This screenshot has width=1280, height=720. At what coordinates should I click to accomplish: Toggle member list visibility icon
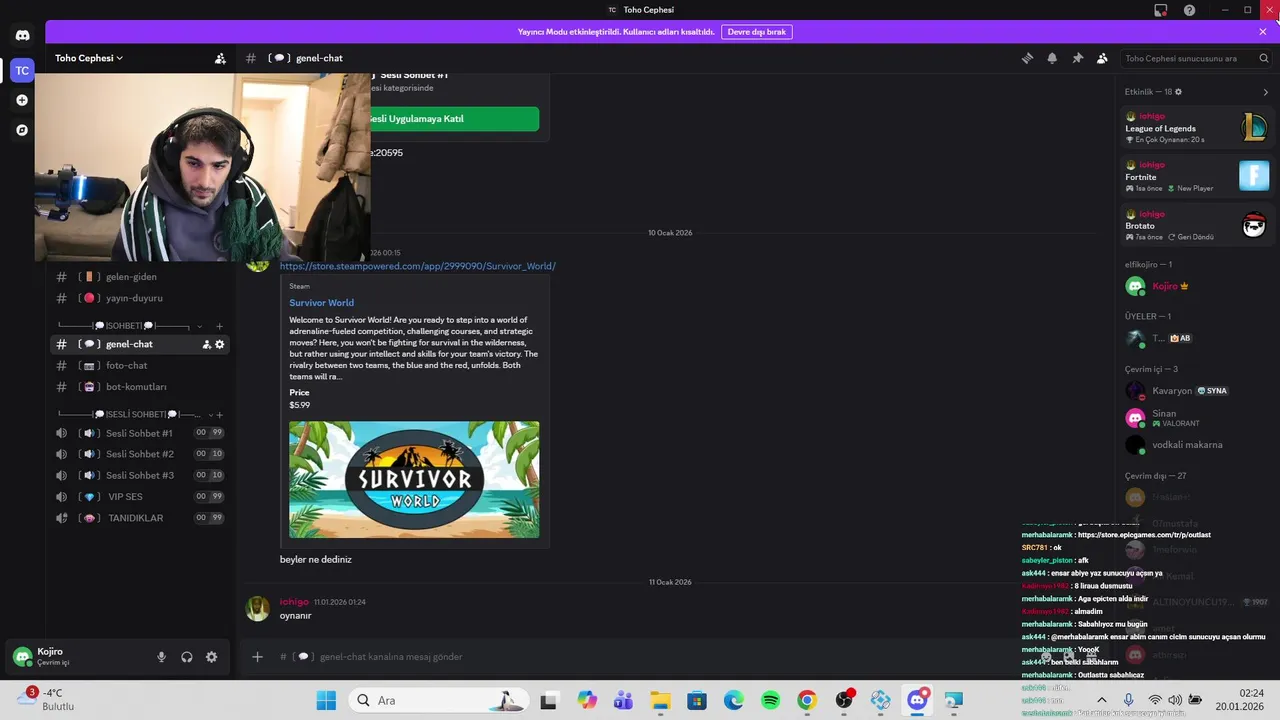tap(1102, 58)
